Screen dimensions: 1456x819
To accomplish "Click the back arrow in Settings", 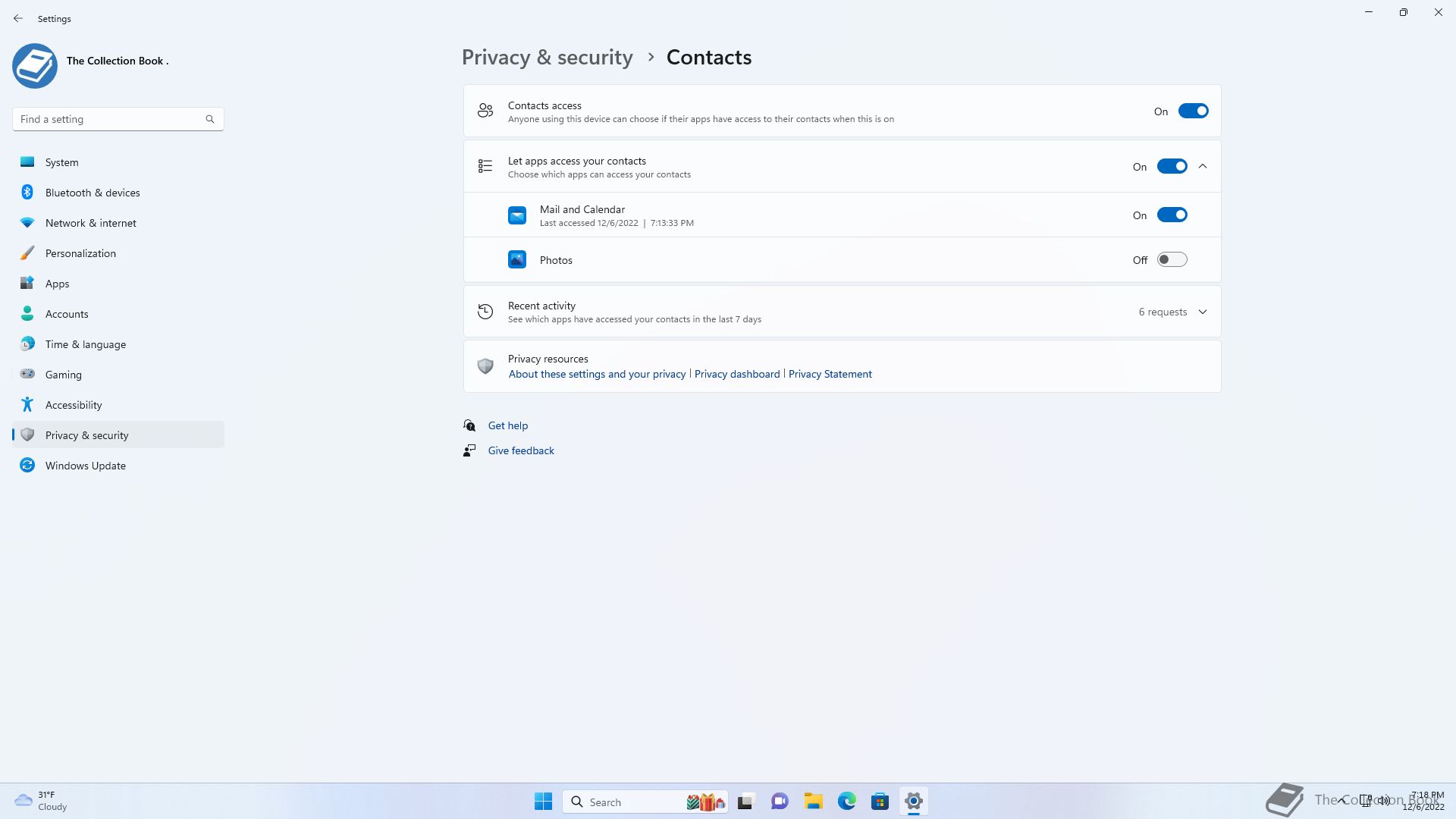I will point(18,18).
